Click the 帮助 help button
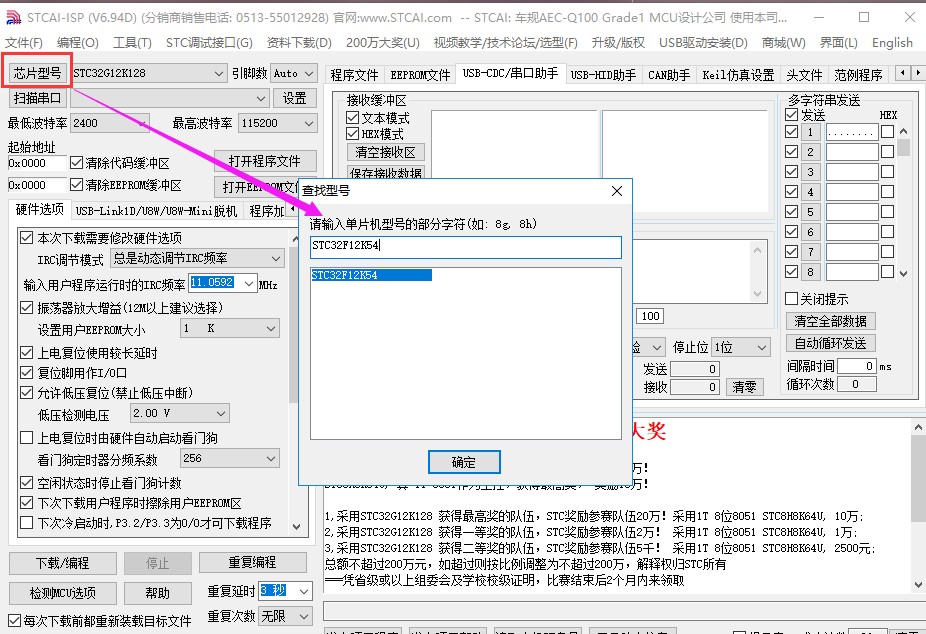Image resolution: width=926 pixels, height=634 pixels. [x=158, y=593]
